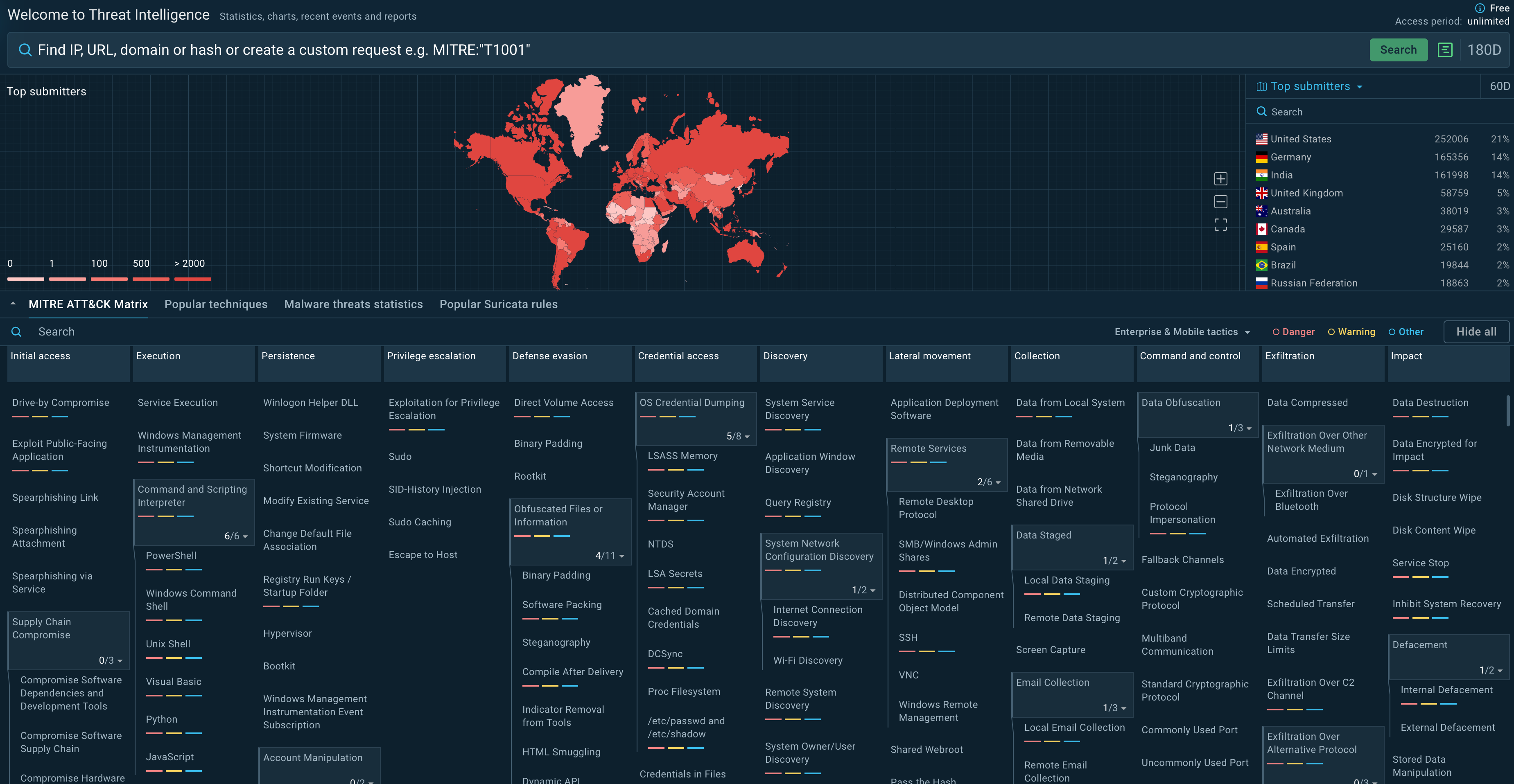Image resolution: width=1514 pixels, height=784 pixels.
Task: Toggle the Warning filter
Action: (x=1351, y=332)
